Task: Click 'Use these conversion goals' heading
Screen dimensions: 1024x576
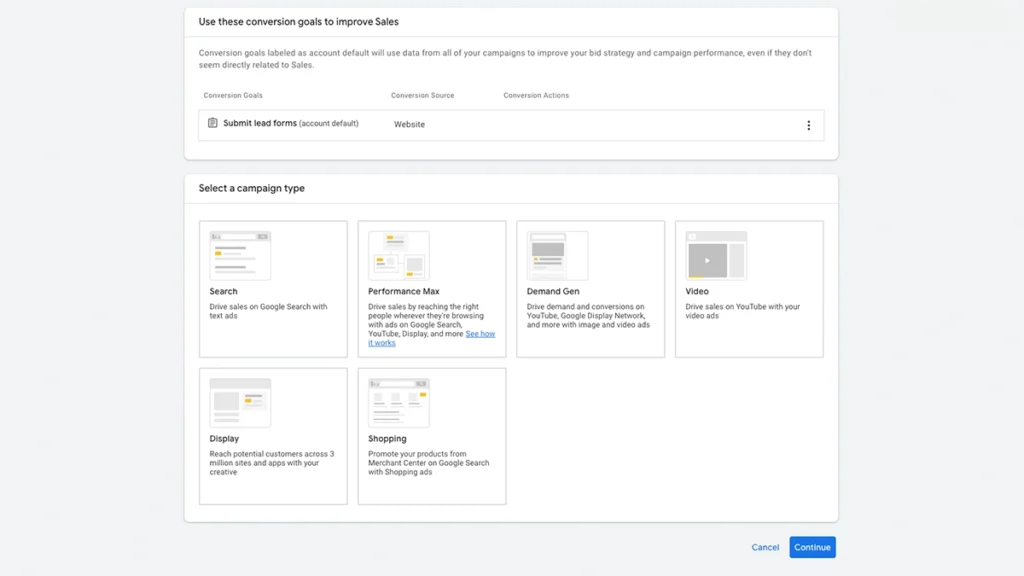Action: (x=298, y=22)
